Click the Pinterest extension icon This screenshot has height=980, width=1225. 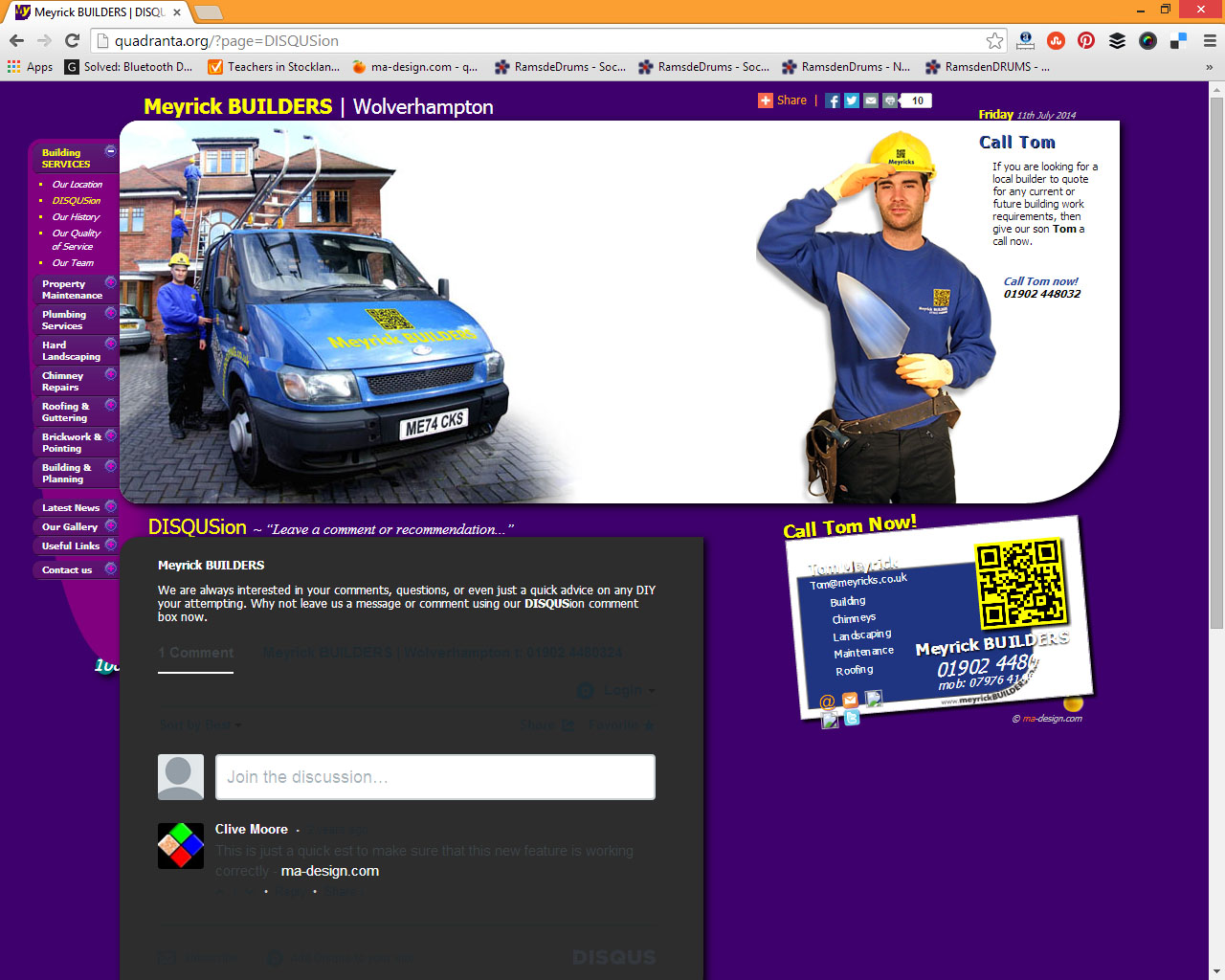[x=1086, y=40]
